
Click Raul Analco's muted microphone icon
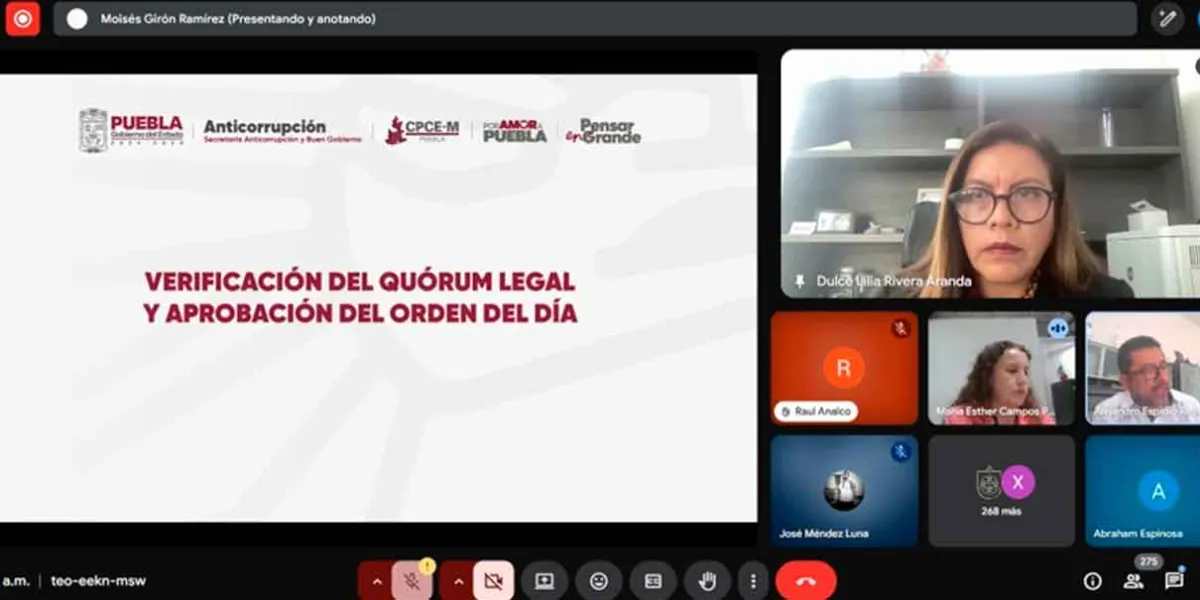(x=901, y=328)
